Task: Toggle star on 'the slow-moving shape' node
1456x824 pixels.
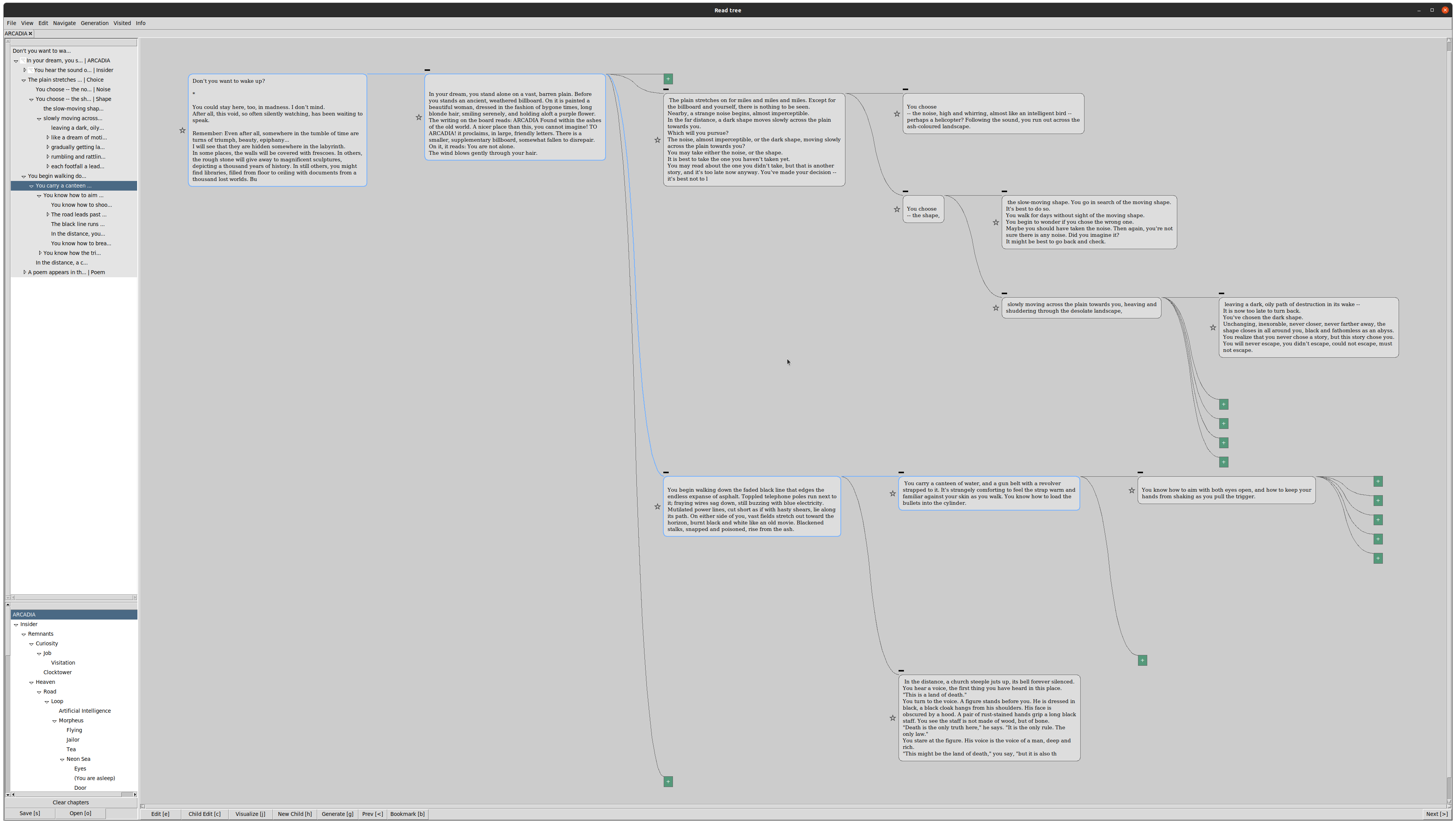Action: (996, 223)
